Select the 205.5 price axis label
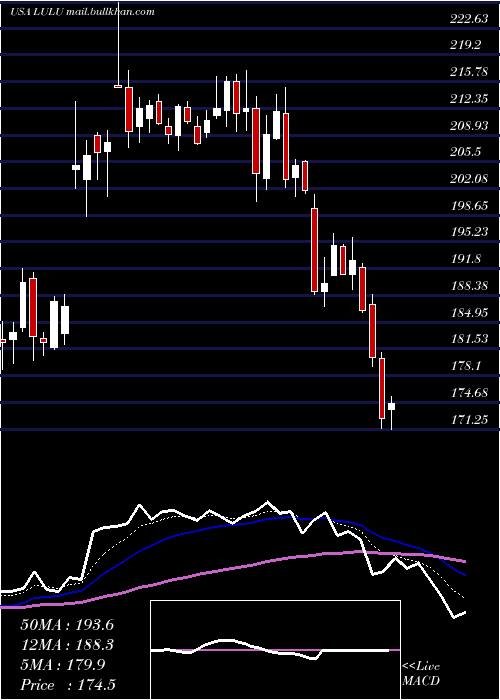Image resolution: width=500 pixels, height=700 pixels. 466,152
